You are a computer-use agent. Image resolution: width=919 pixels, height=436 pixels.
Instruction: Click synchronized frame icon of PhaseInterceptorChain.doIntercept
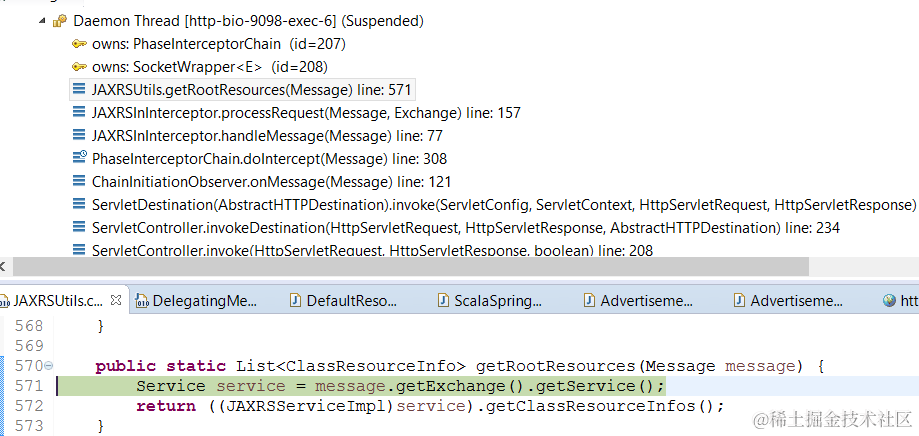coord(79,158)
